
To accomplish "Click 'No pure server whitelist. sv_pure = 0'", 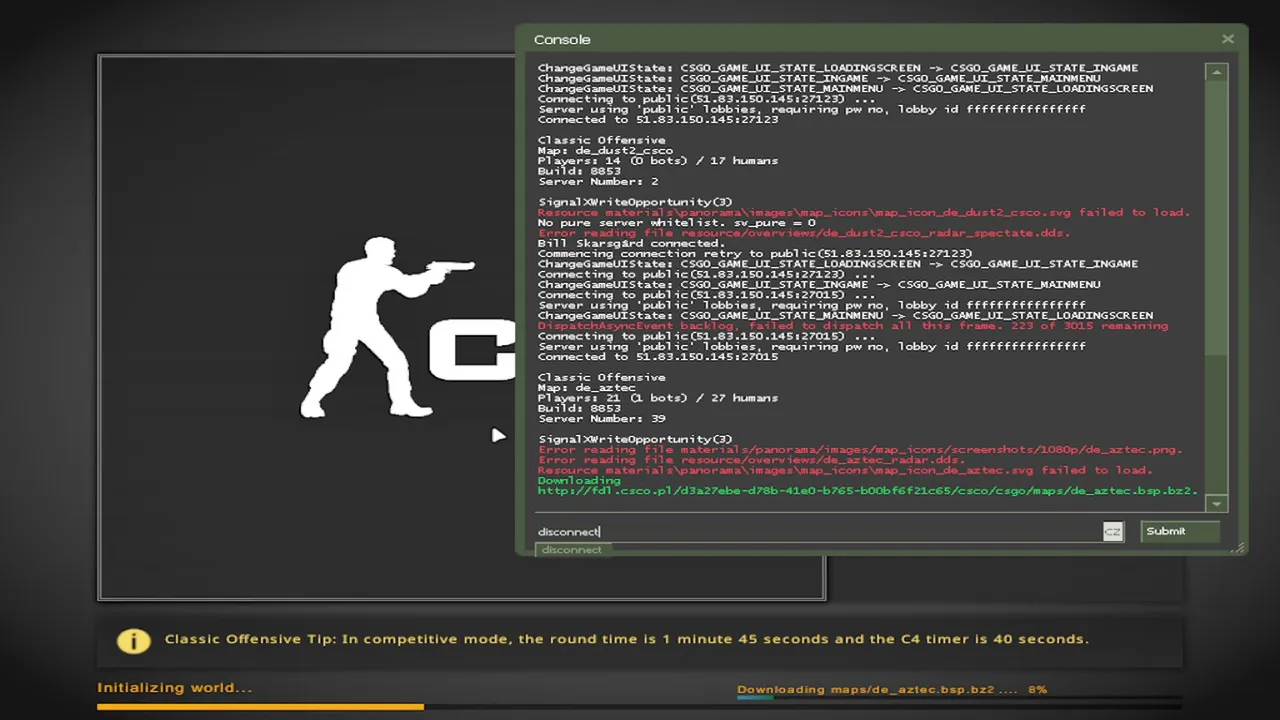I will (x=676, y=222).
